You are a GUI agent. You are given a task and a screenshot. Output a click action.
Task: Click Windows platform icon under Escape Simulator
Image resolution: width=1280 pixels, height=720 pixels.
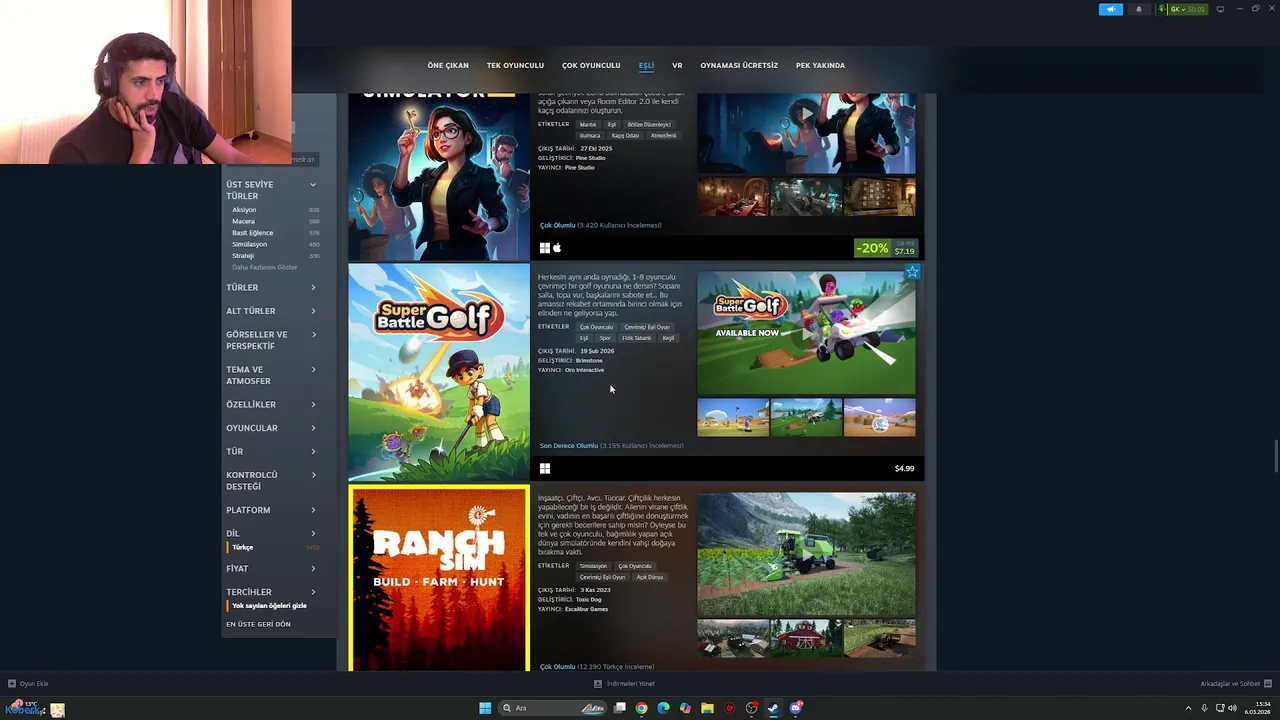545,248
